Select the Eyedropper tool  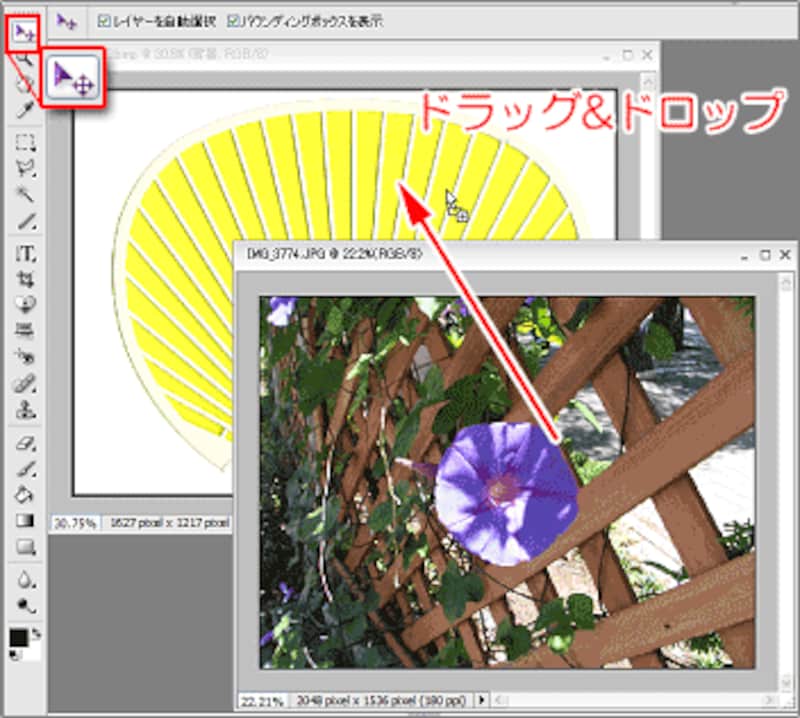point(25,109)
